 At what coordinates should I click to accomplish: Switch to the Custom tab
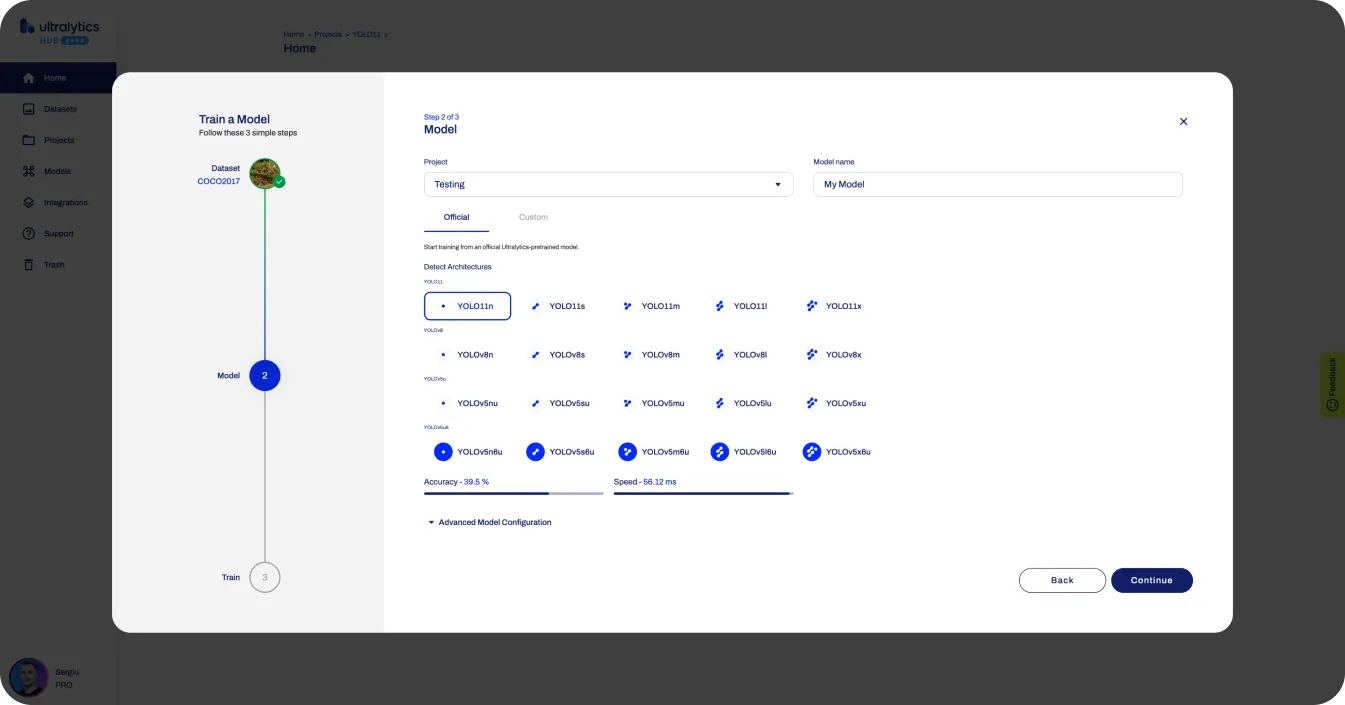pos(533,217)
